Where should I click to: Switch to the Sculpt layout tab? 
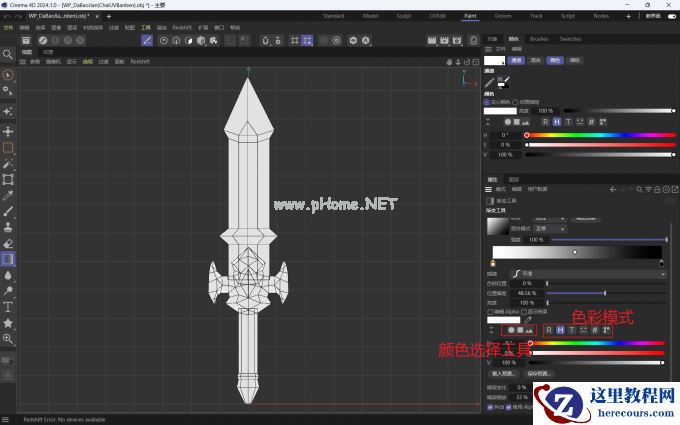click(403, 16)
